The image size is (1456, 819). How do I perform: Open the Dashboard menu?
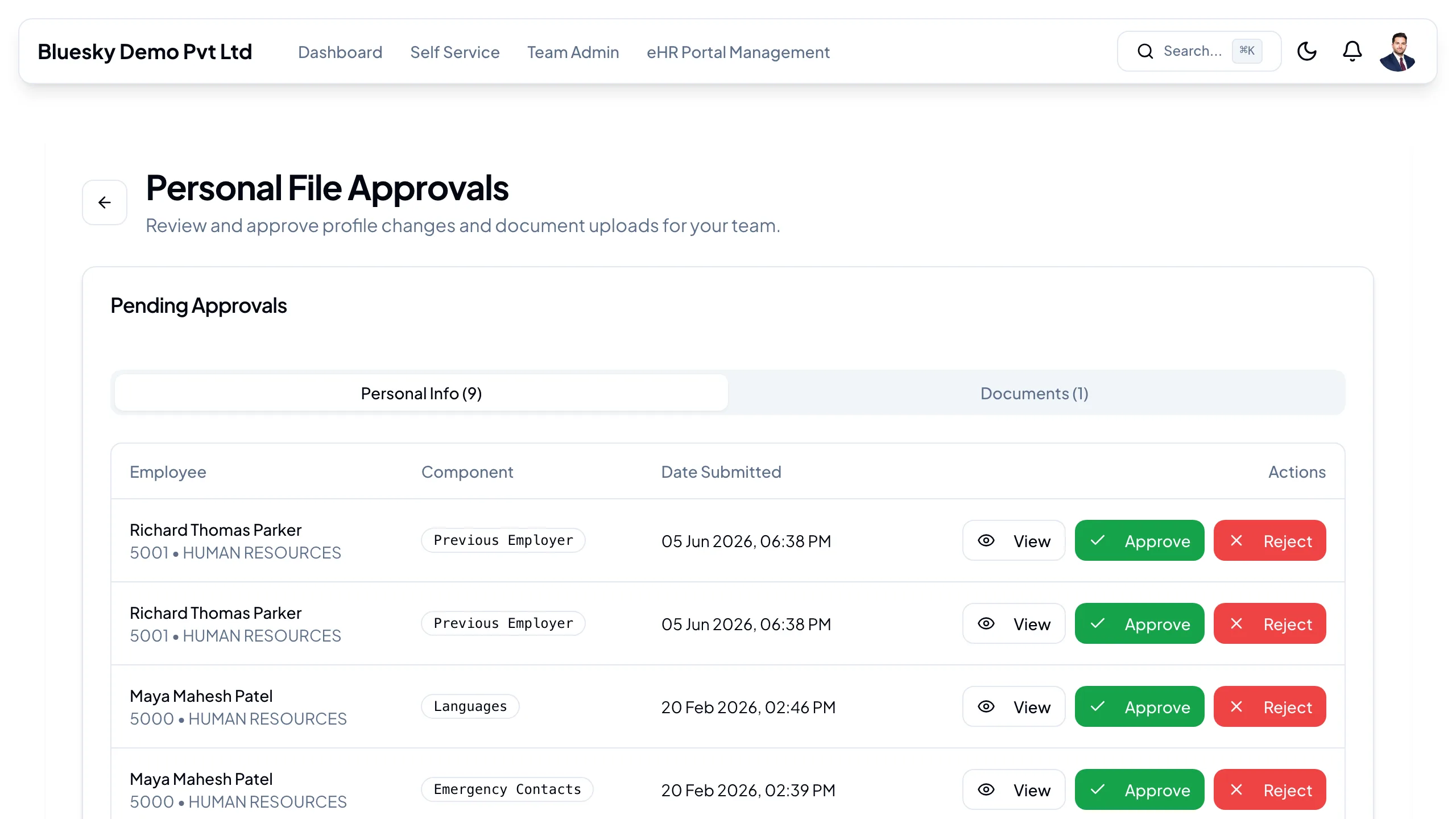point(340,52)
